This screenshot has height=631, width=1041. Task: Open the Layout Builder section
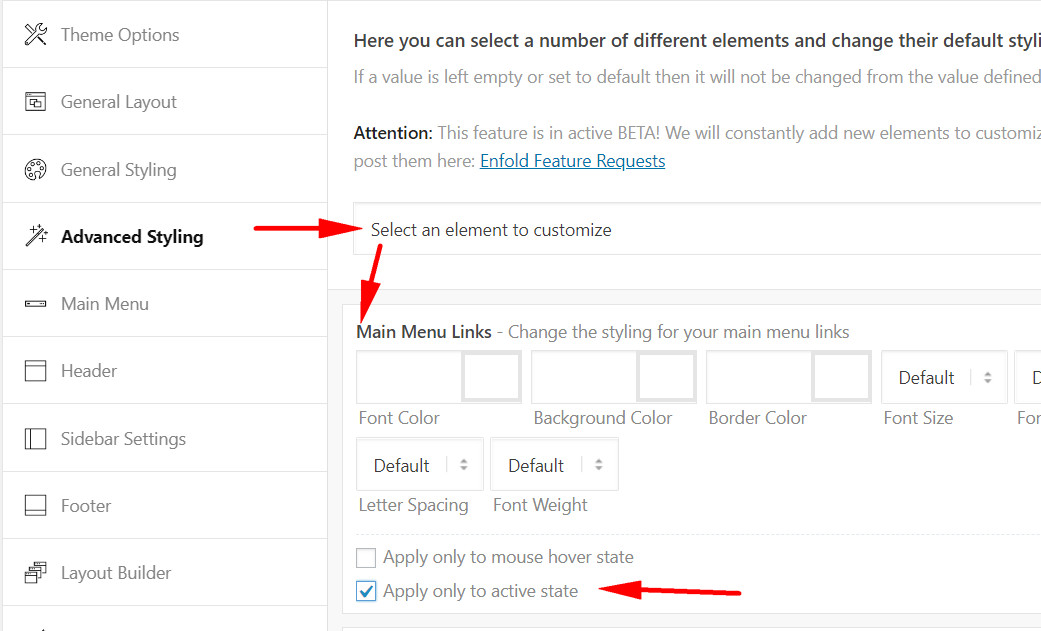pyautogui.click(x=165, y=573)
